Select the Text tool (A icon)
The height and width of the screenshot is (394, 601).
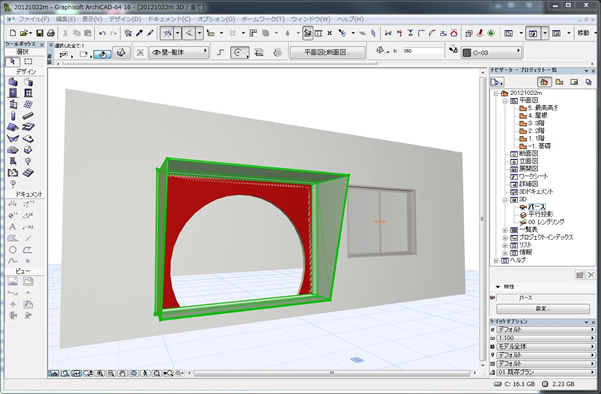(x=13, y=227)
